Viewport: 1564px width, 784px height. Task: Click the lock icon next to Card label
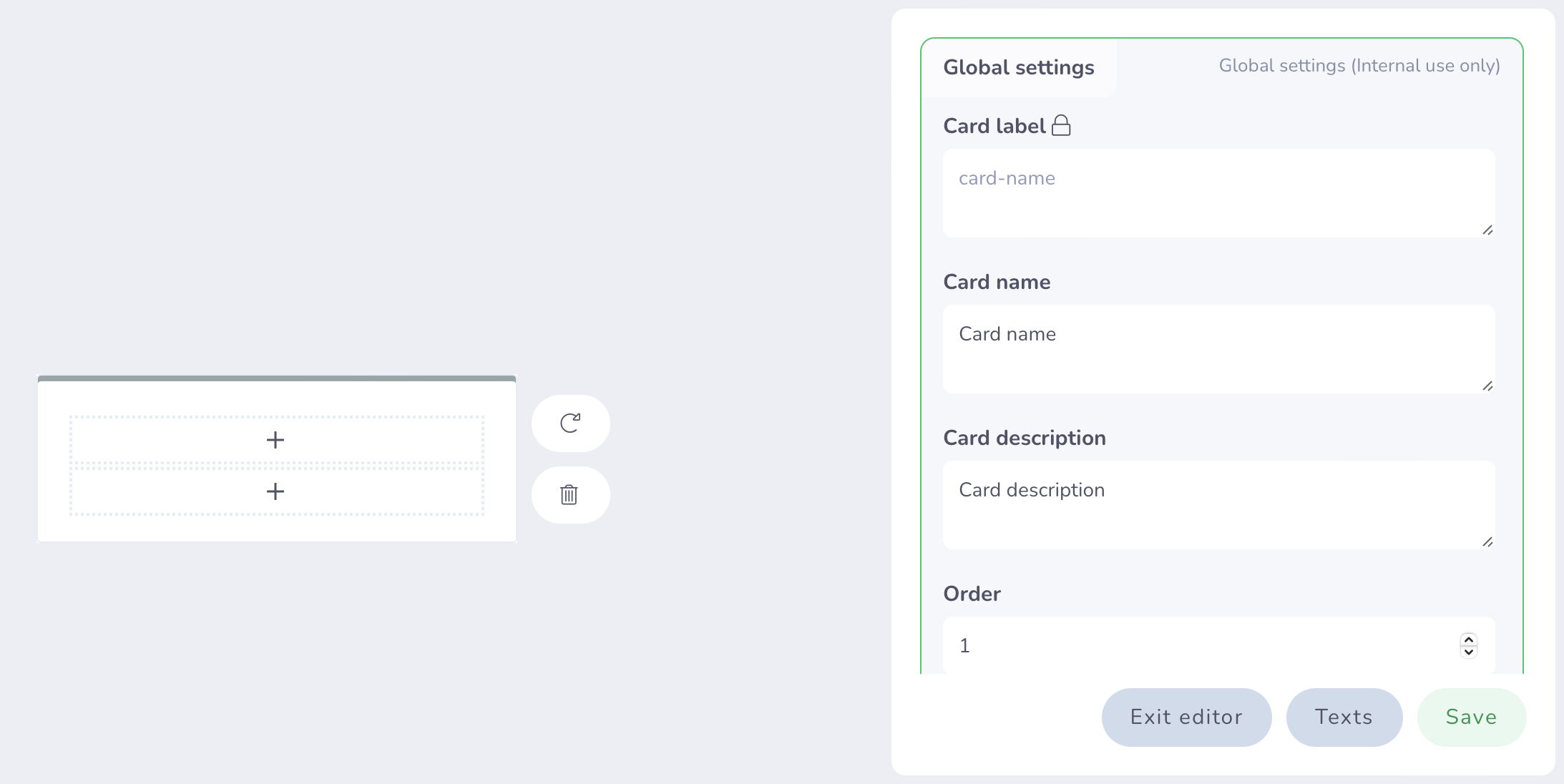pos(1061,126)
